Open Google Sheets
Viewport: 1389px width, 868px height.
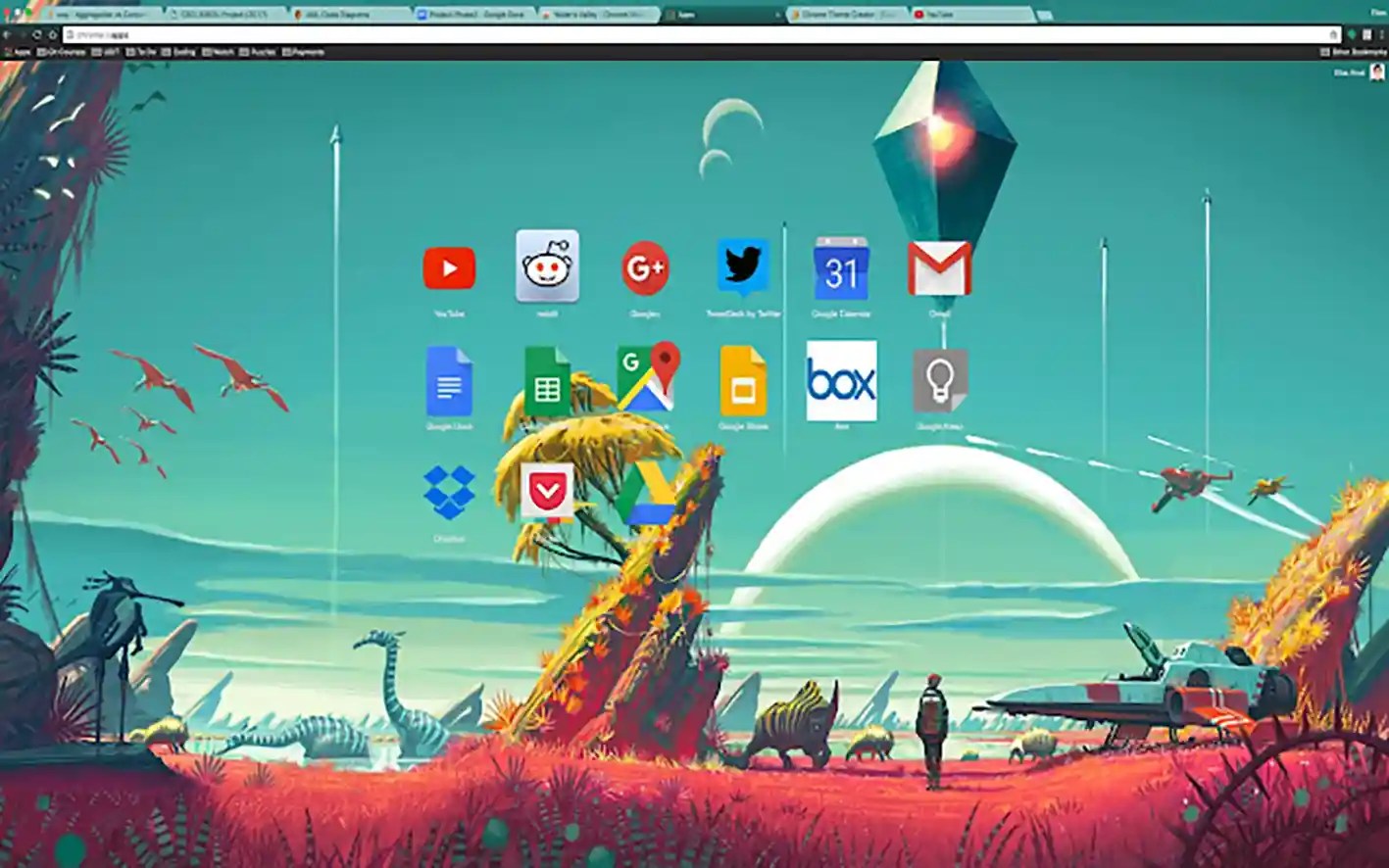coord(548,381)
